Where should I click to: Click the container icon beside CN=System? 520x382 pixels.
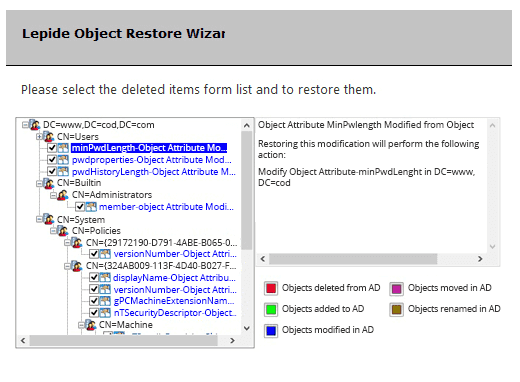49,219
